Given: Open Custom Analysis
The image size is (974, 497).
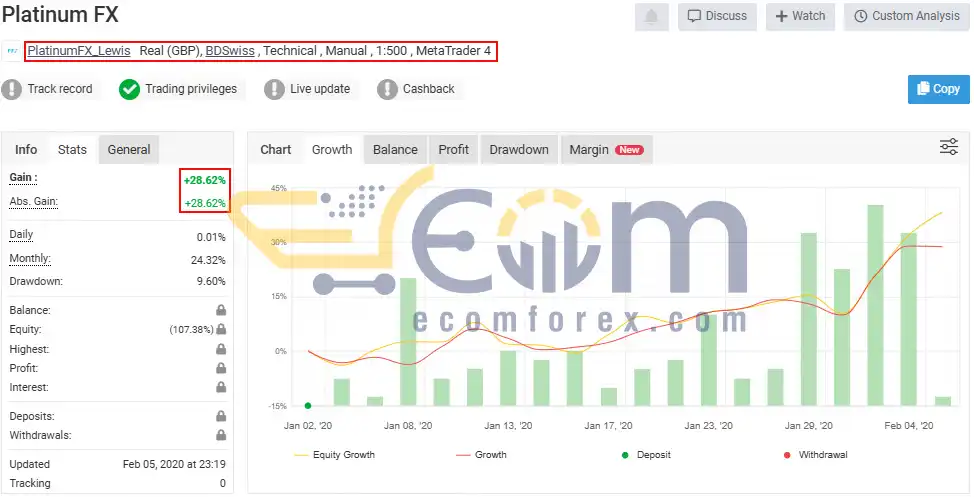Looking at the screenshot, I should tap(906, 17).
